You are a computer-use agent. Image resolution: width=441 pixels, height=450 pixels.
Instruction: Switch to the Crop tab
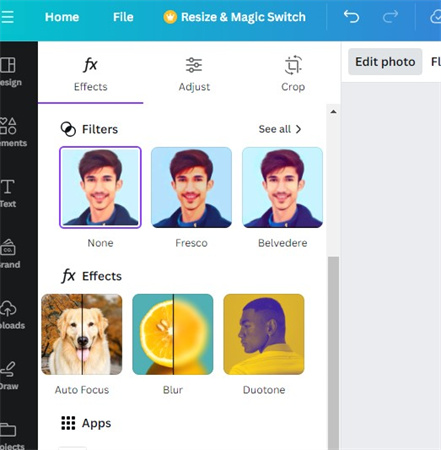293,74
